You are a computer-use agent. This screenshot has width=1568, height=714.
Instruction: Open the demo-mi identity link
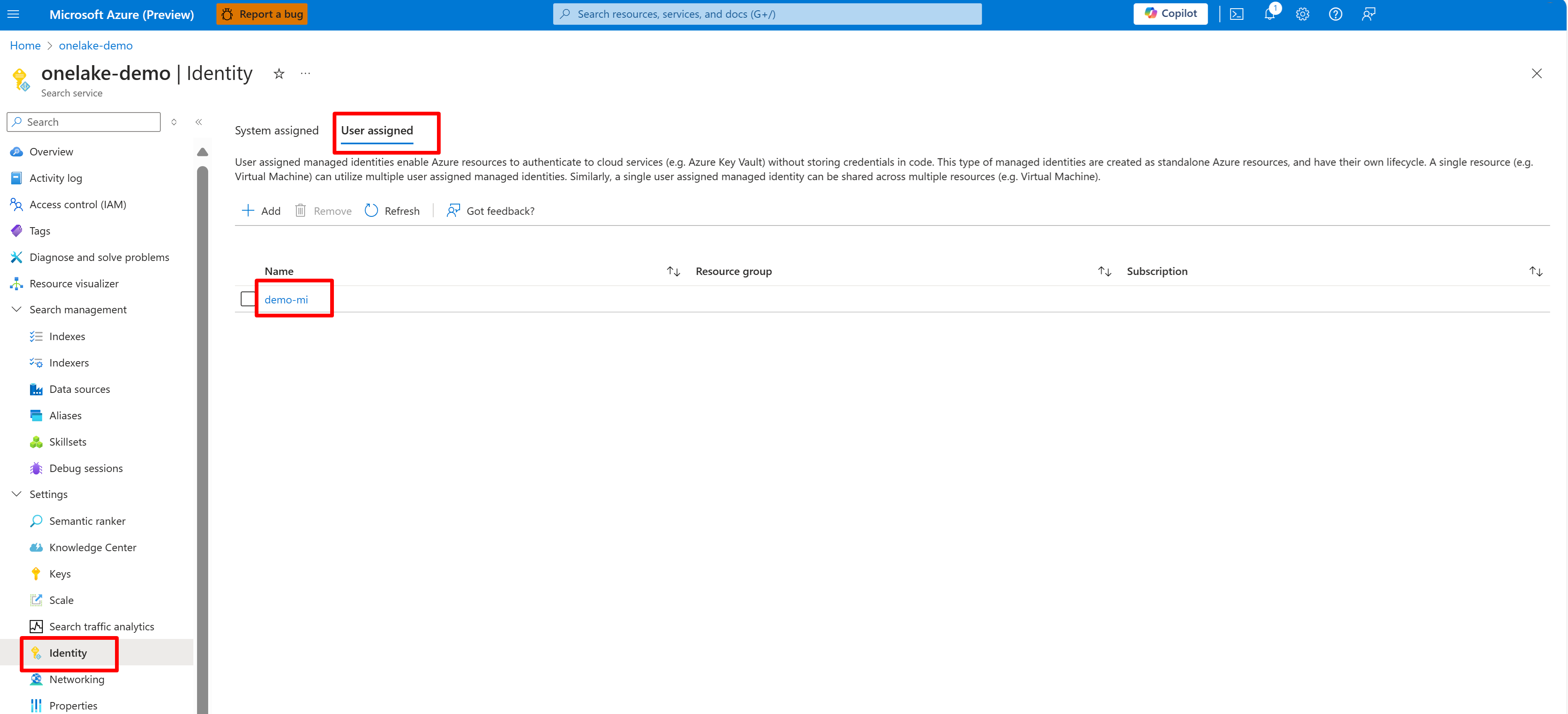[286, 299]
